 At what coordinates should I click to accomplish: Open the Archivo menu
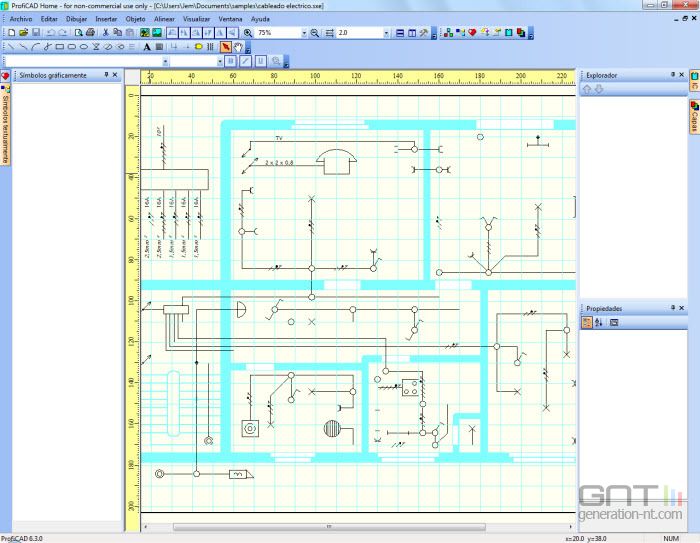21,19
